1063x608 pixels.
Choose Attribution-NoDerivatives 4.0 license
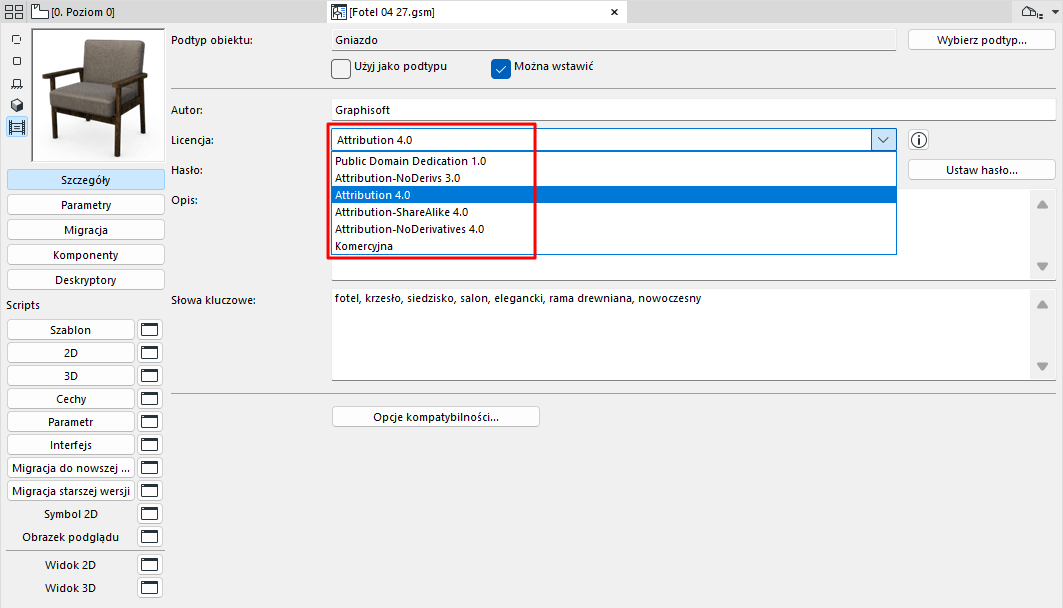[614, 229]
